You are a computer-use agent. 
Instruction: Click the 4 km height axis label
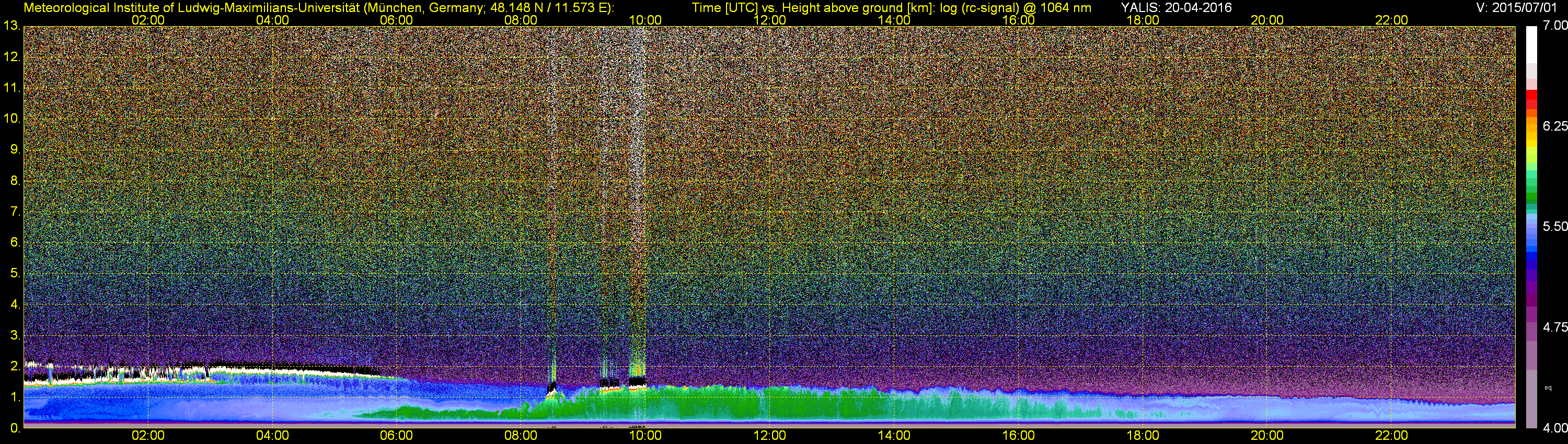15,304
